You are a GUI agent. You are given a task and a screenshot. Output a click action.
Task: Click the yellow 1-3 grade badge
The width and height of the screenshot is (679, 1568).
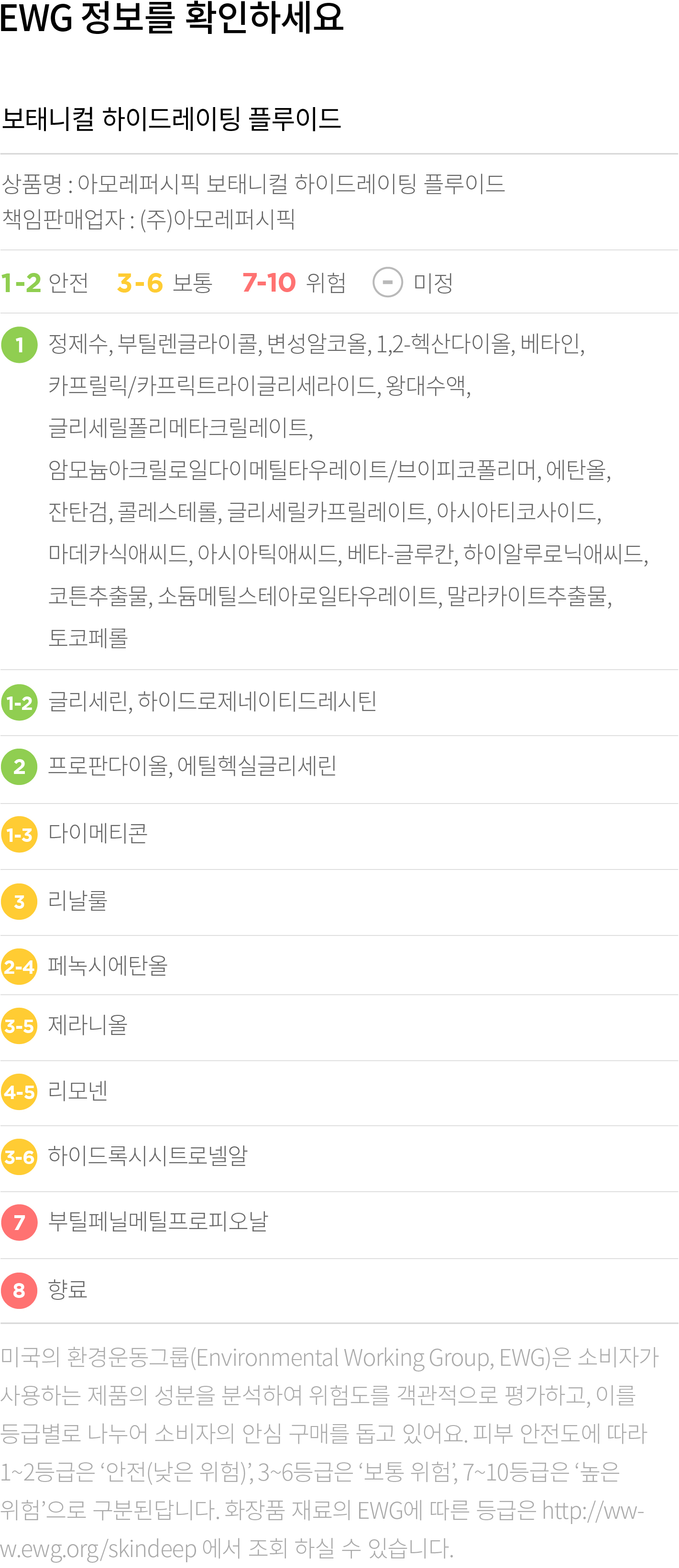tap(20, 834)
